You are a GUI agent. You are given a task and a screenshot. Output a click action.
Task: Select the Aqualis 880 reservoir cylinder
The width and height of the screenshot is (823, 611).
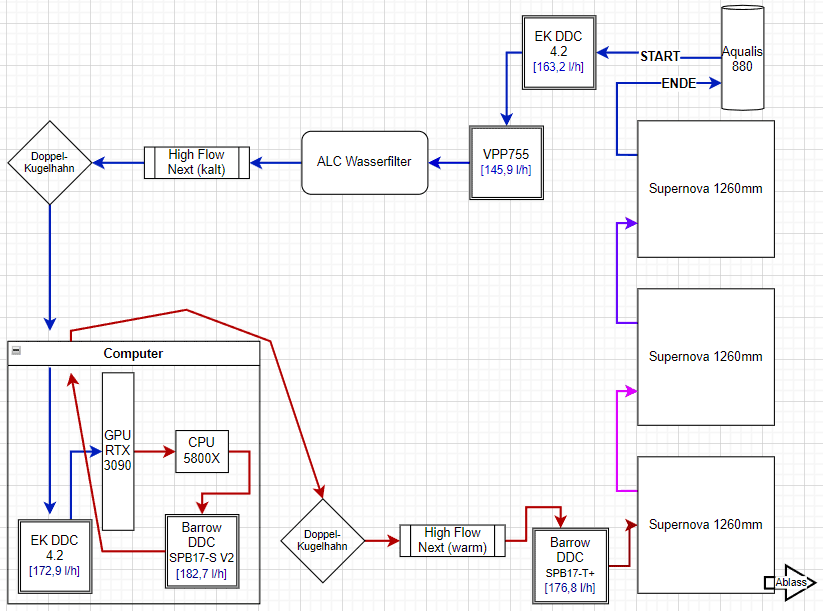click(x=742, y=58)
